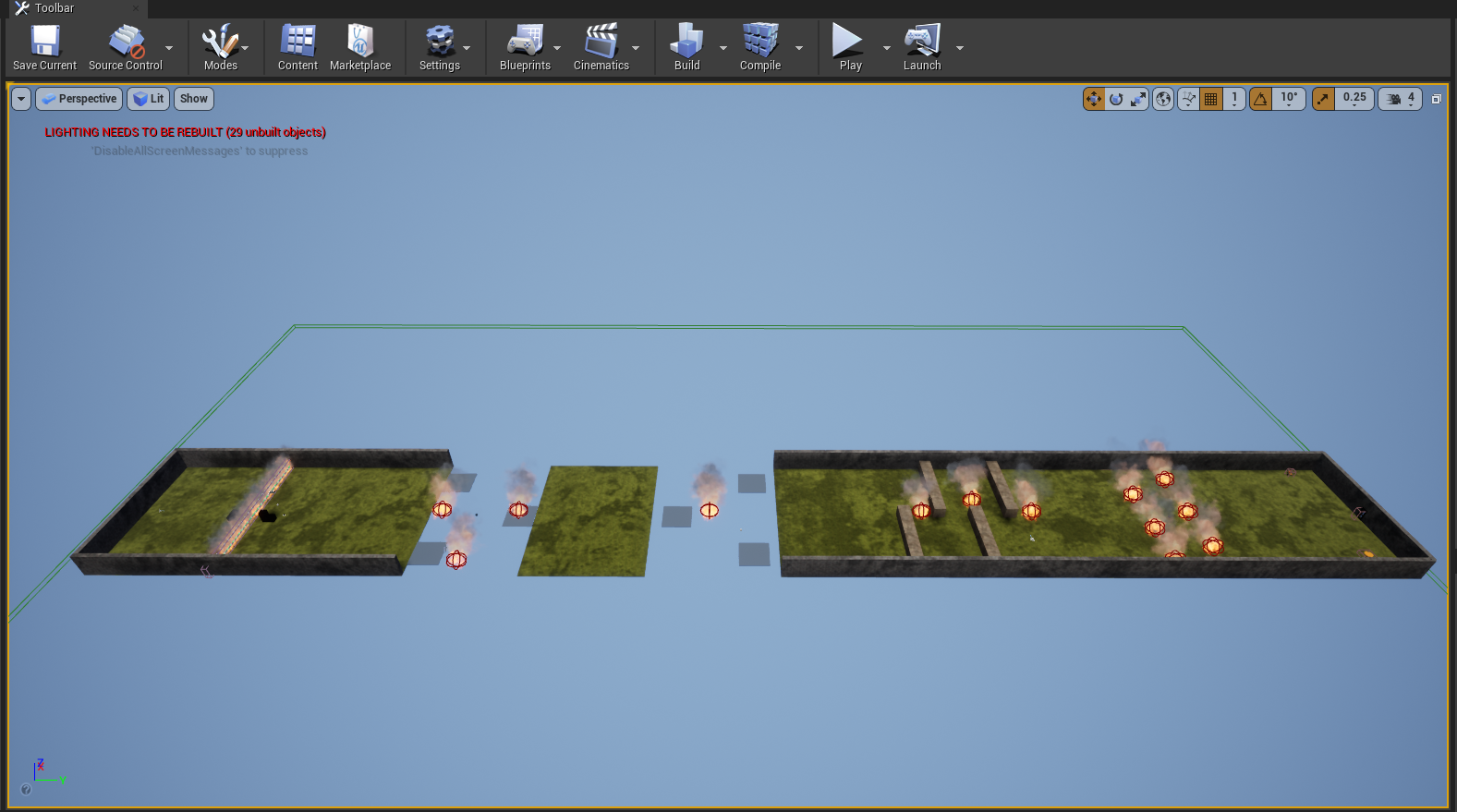Screen dimensions: 1457x812
Task: Toggle grid snapping in the viewport
Action: (x=1210, y=99)
